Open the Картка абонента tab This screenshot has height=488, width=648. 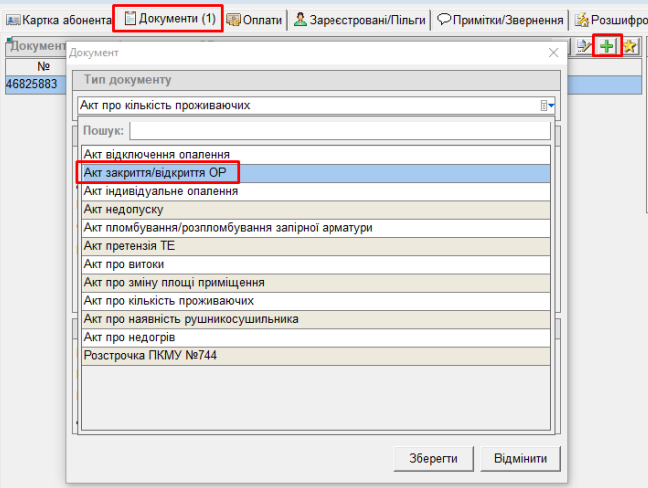[59, 19]
